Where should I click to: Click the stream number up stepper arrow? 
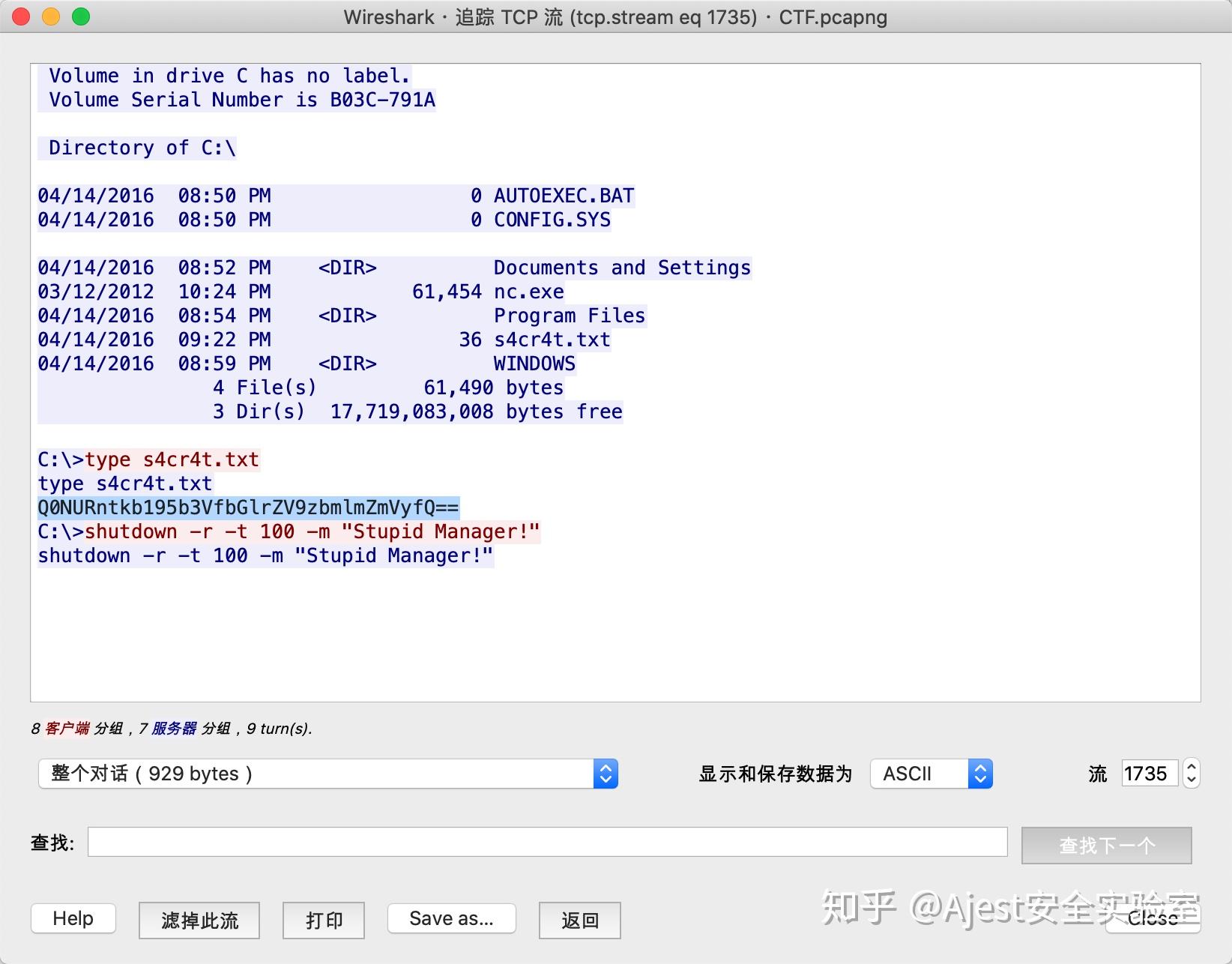(1191, 767)
